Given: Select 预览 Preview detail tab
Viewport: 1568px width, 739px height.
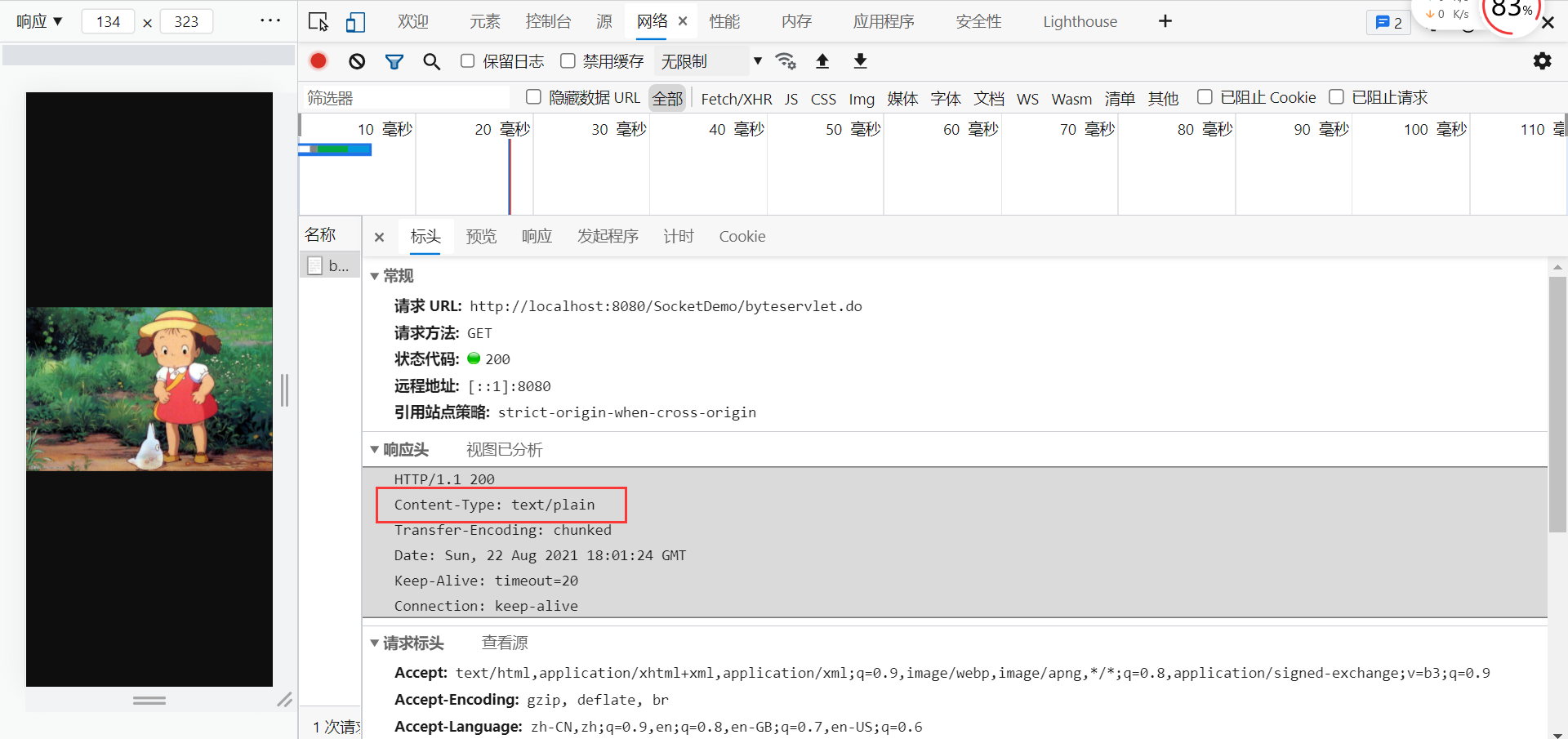Looking at the screenshot, I should click(x=481, y=237).
